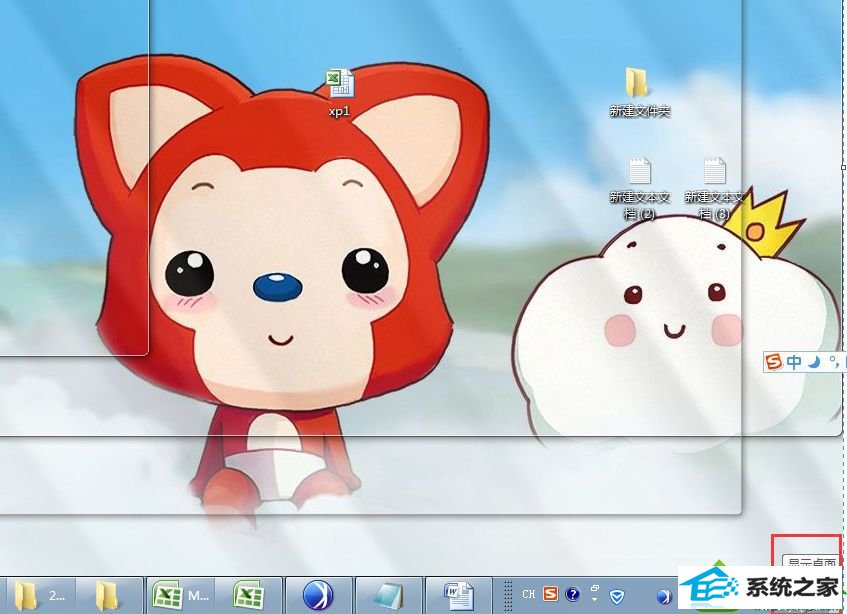Open the second unlabeled folder taskbar button
847x614 pixels.
(109, 596)
